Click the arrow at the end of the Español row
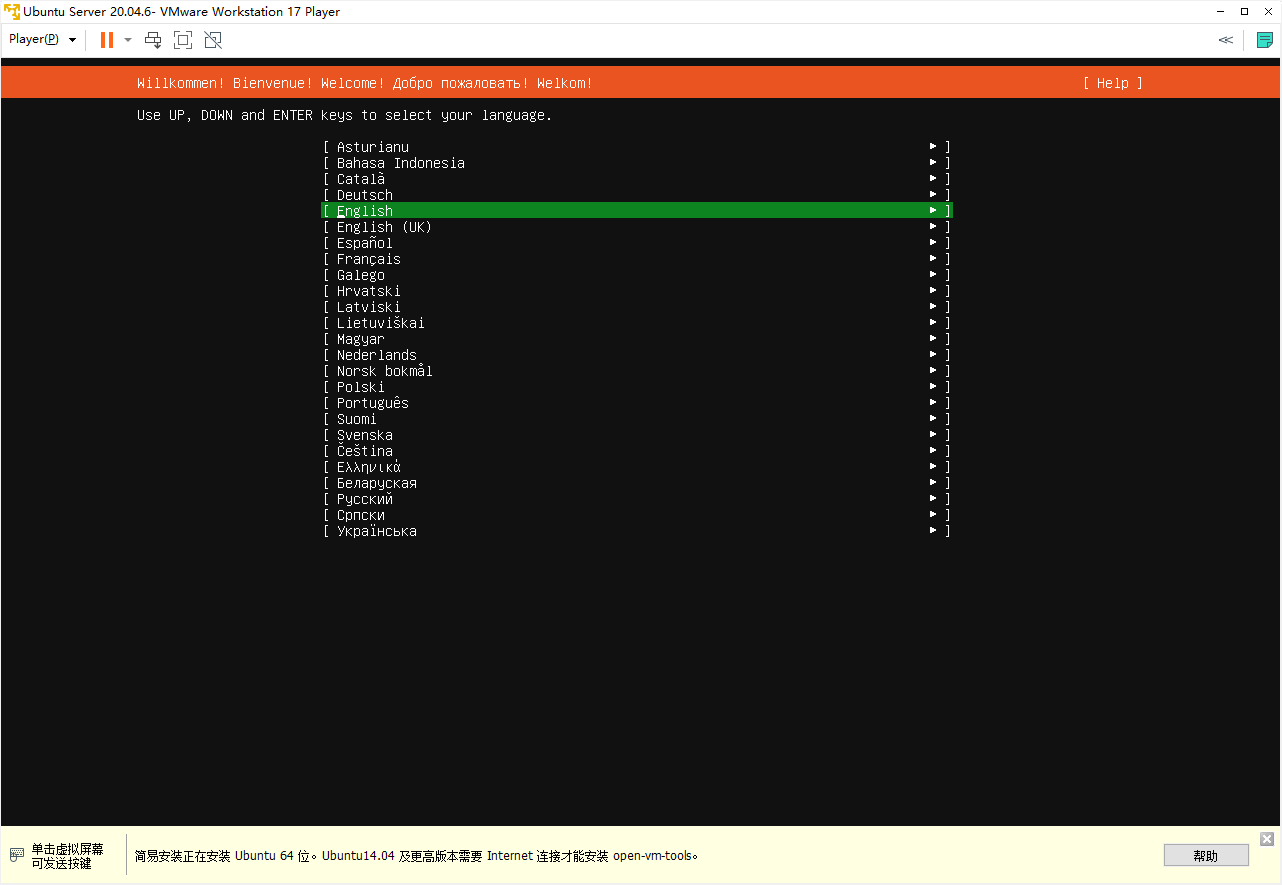 (x=933, y=243)
